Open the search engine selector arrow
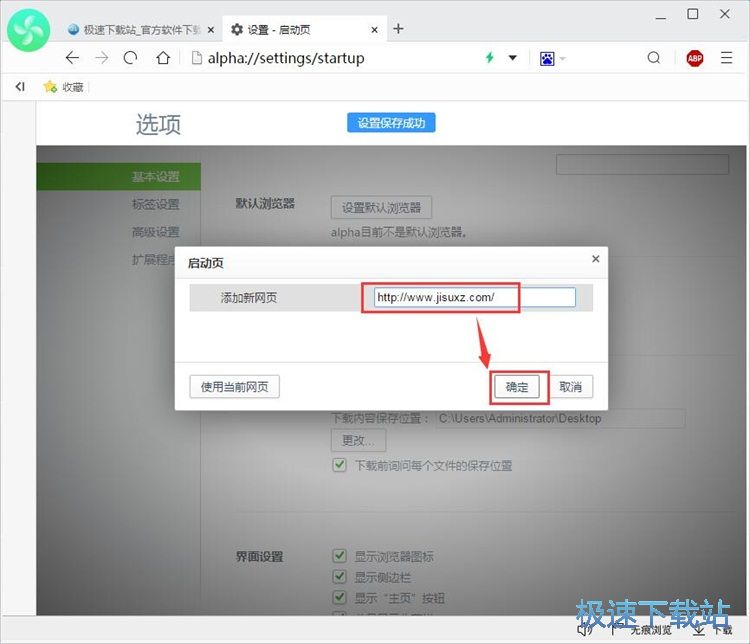 (x=562, y=58)
